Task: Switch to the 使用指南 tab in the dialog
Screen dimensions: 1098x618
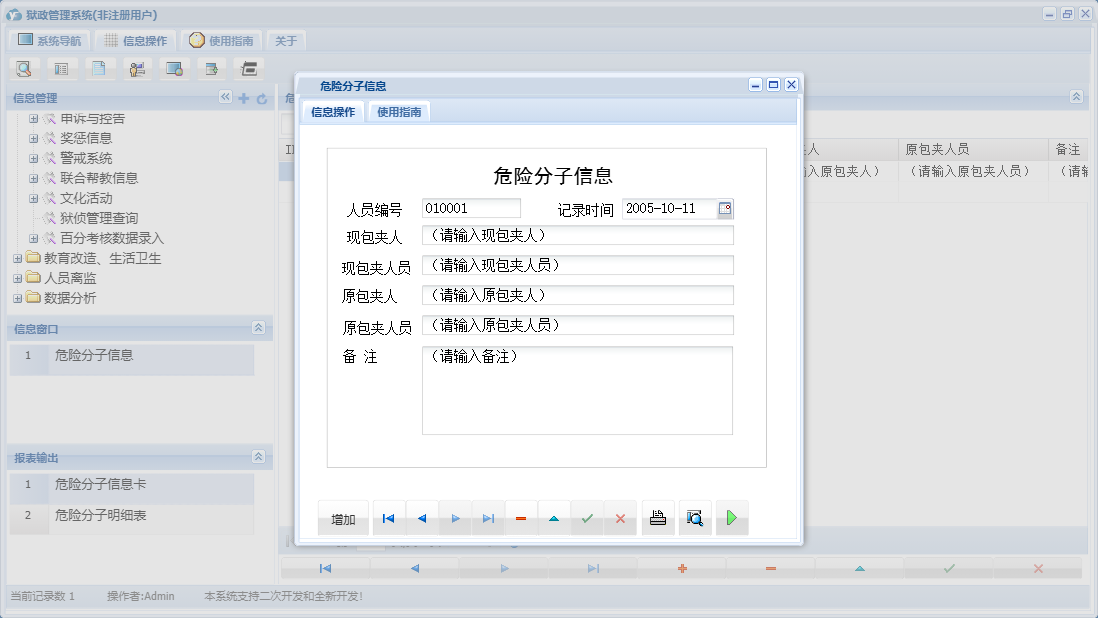Action: click(x=399, y=111)
